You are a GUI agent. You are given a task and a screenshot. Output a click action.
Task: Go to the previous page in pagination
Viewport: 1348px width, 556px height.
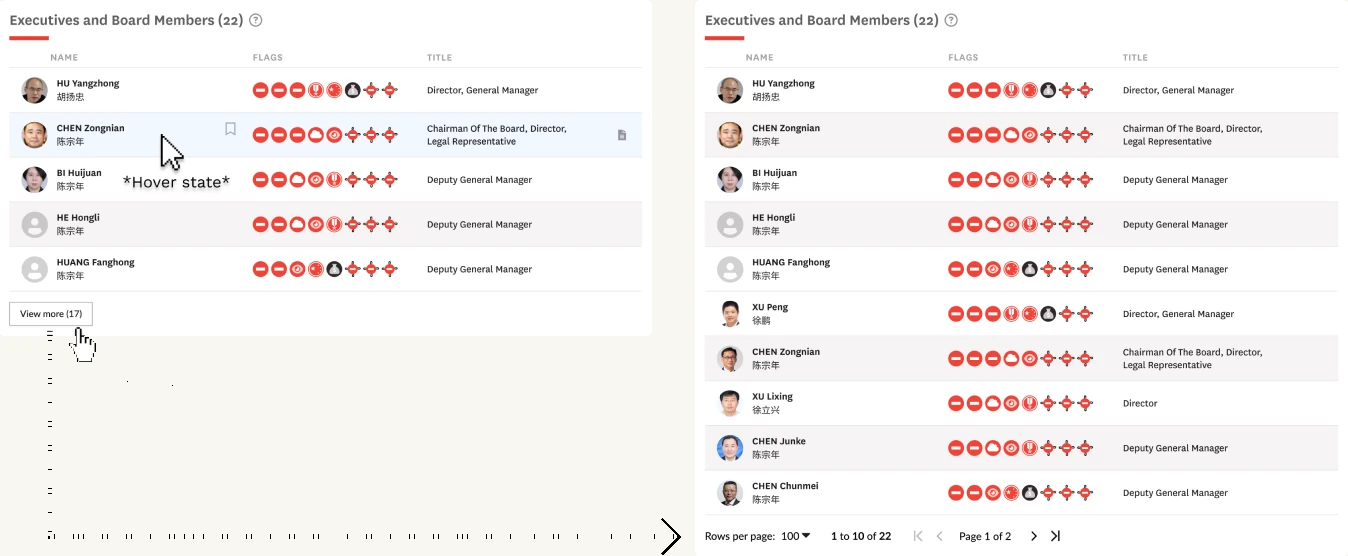click(x=939, y=536)
